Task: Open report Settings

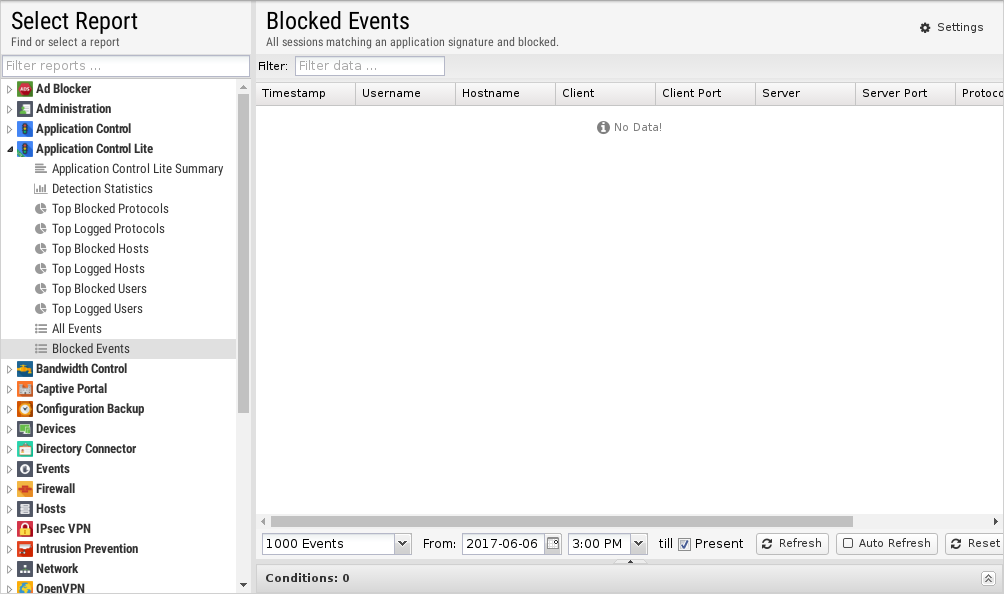Action: point(951,27)
